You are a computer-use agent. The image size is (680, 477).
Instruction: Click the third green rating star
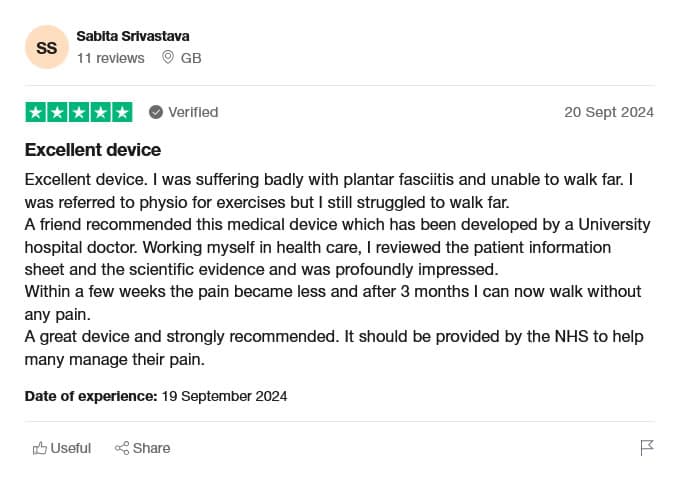coord(78,112)
